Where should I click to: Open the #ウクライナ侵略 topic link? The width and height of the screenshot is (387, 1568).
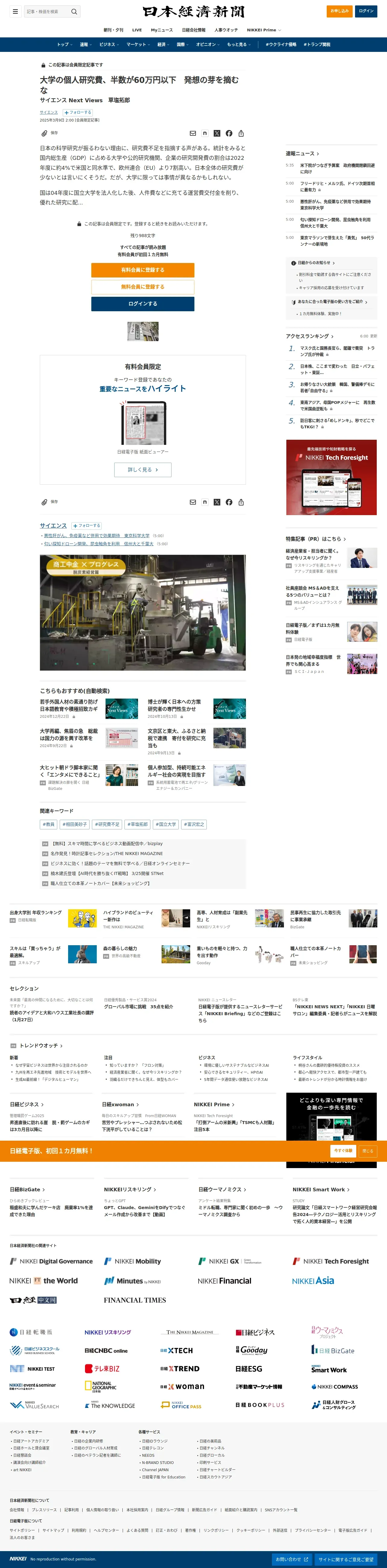(x=281, y=44)
